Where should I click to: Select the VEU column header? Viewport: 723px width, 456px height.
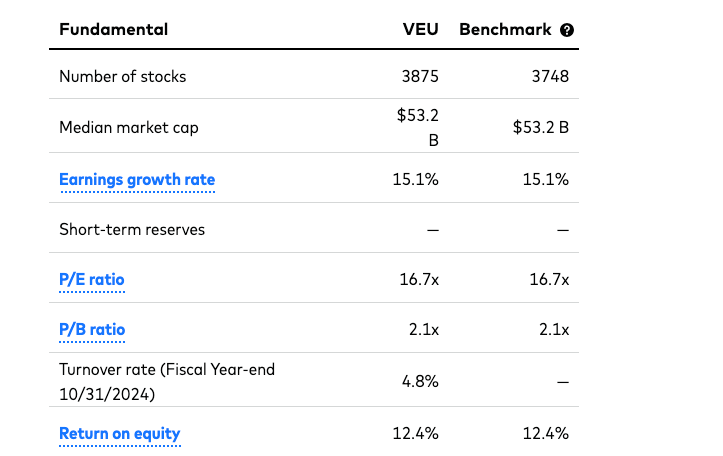click(x=420, y=29)
